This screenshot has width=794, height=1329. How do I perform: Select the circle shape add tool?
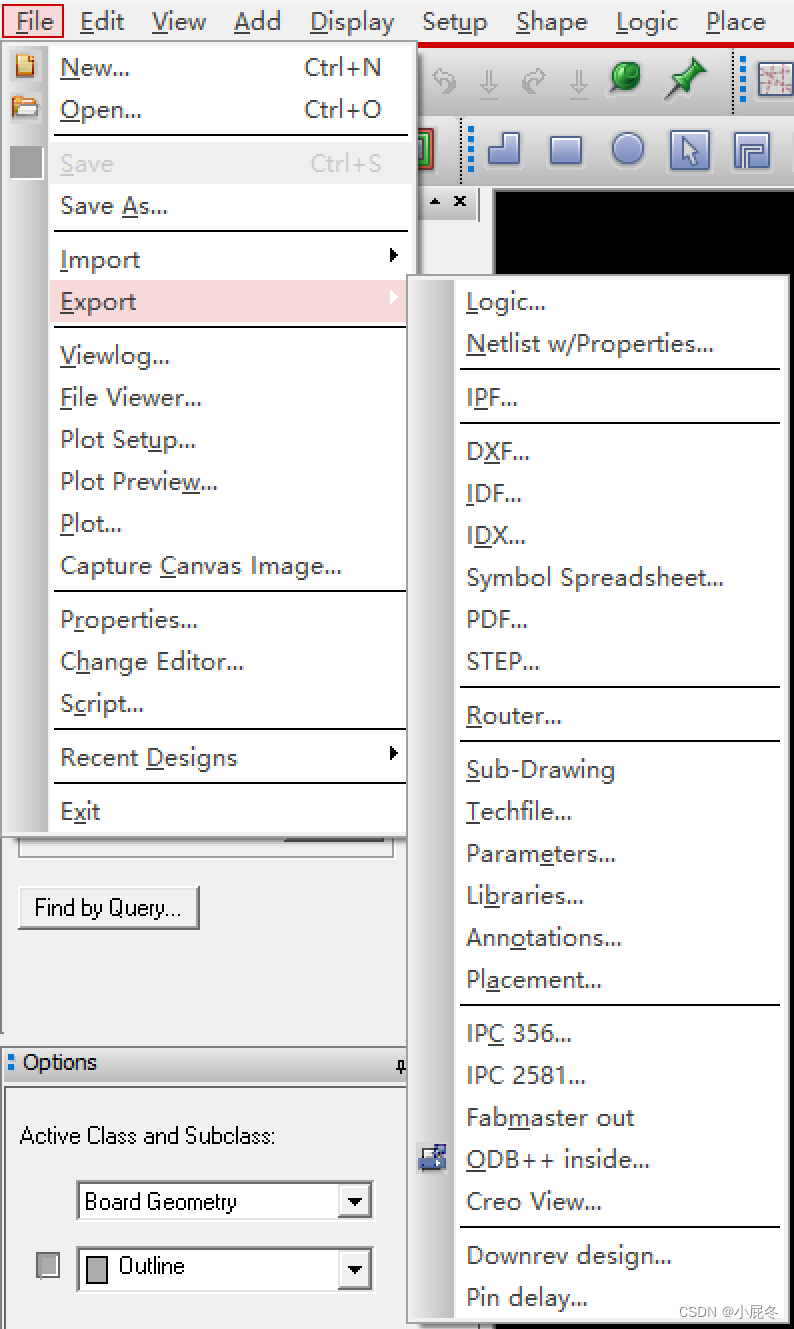[x=628, y=150]
